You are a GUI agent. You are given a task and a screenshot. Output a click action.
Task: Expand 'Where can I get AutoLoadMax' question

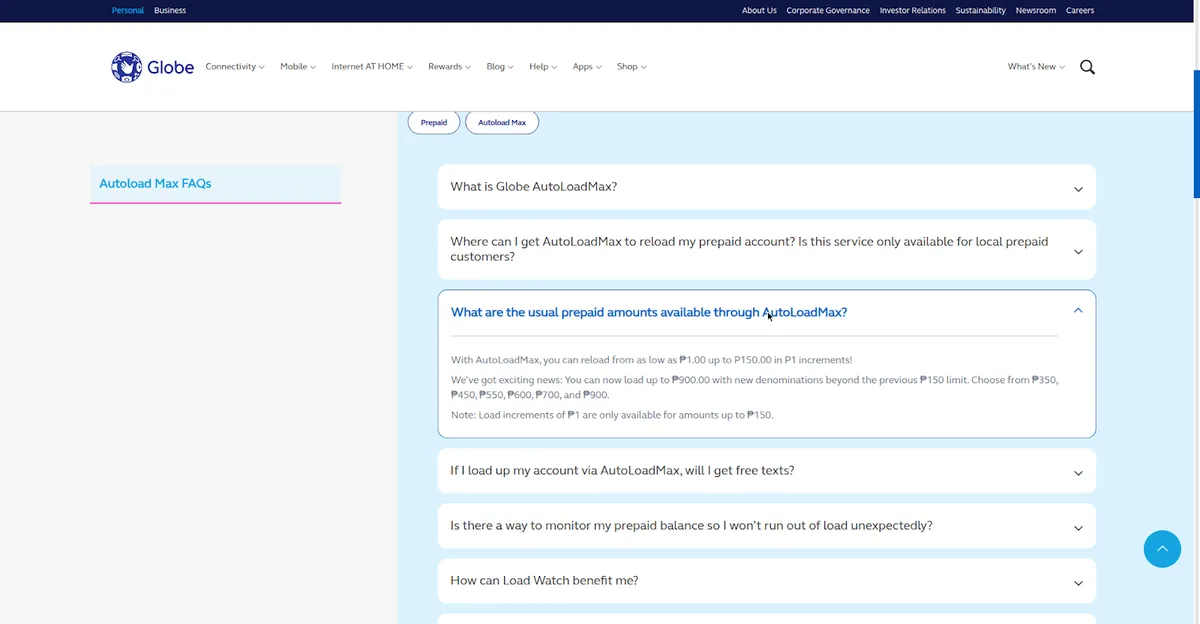pos(766,249)
